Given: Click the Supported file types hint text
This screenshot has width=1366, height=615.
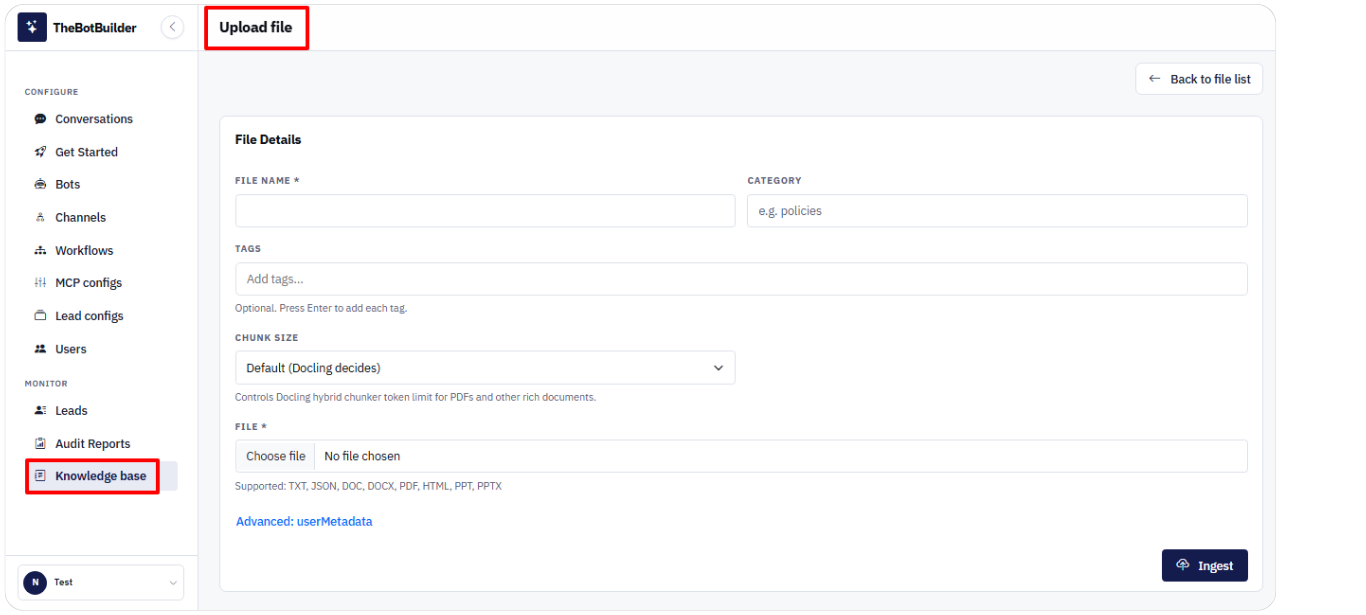Looking at the screenshot, I should click(368, 486).
